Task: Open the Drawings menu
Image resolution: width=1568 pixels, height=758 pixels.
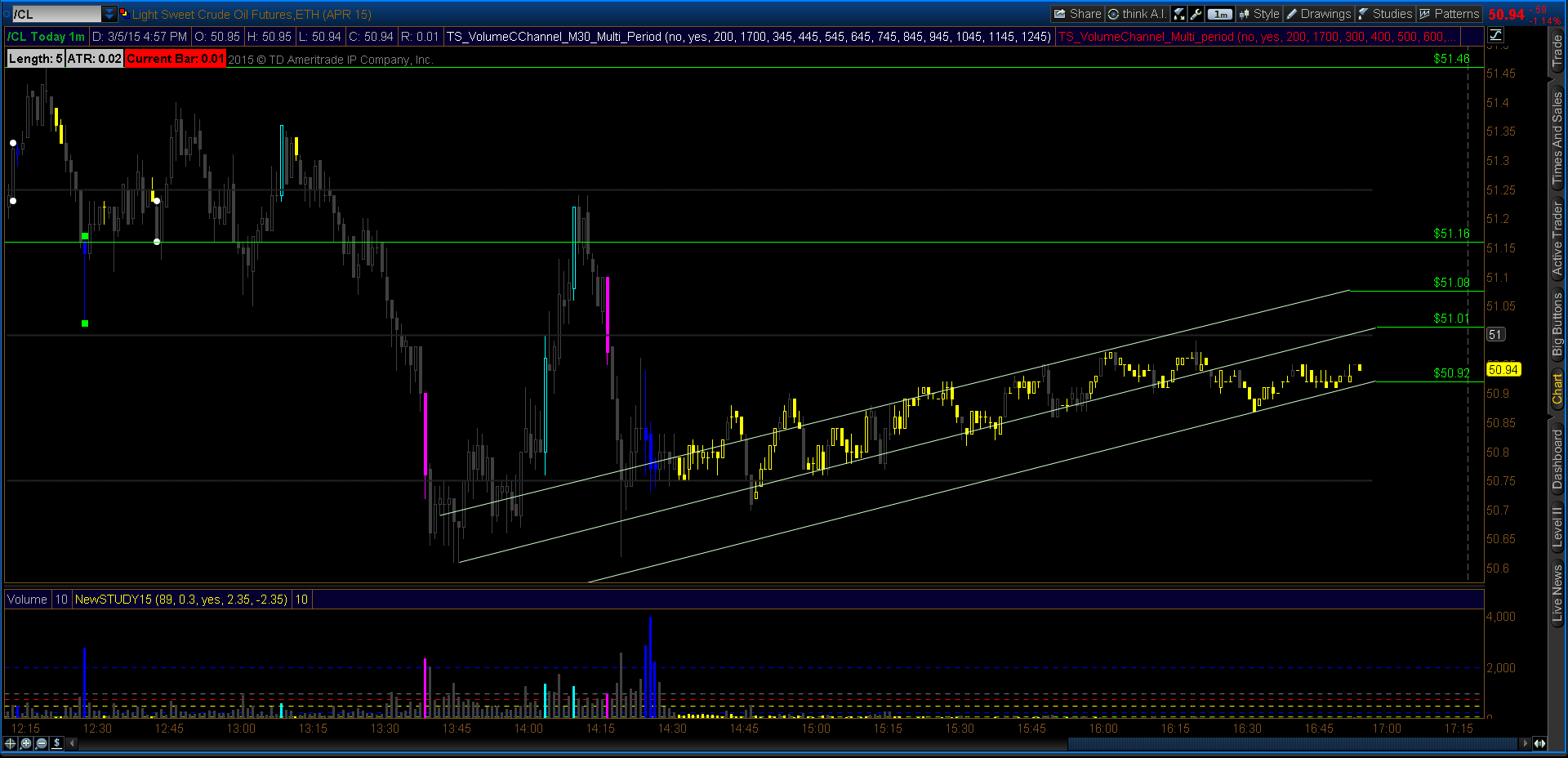Action: click(x=1319, y=14)
